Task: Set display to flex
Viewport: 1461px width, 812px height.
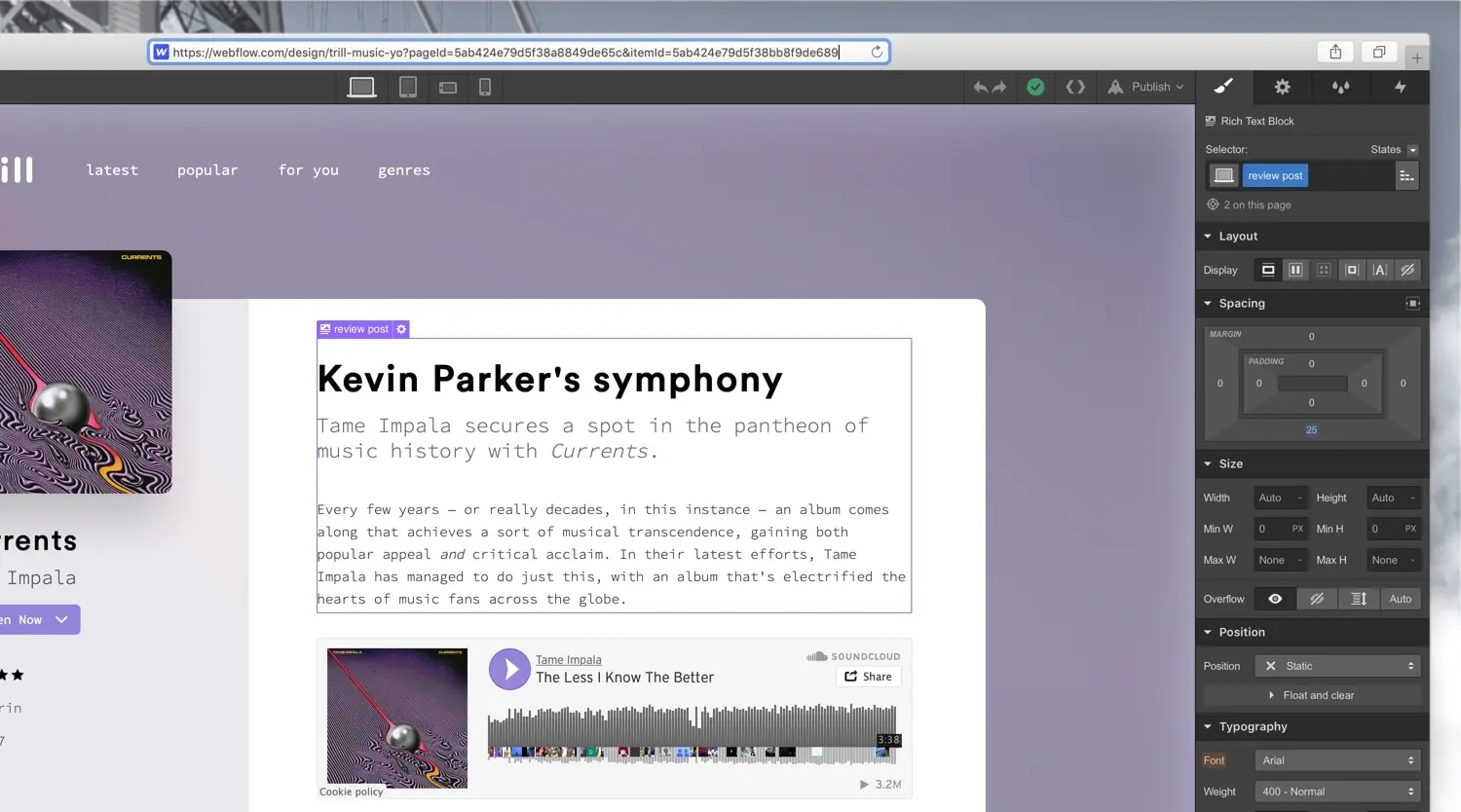Action: click(1295, 270)
